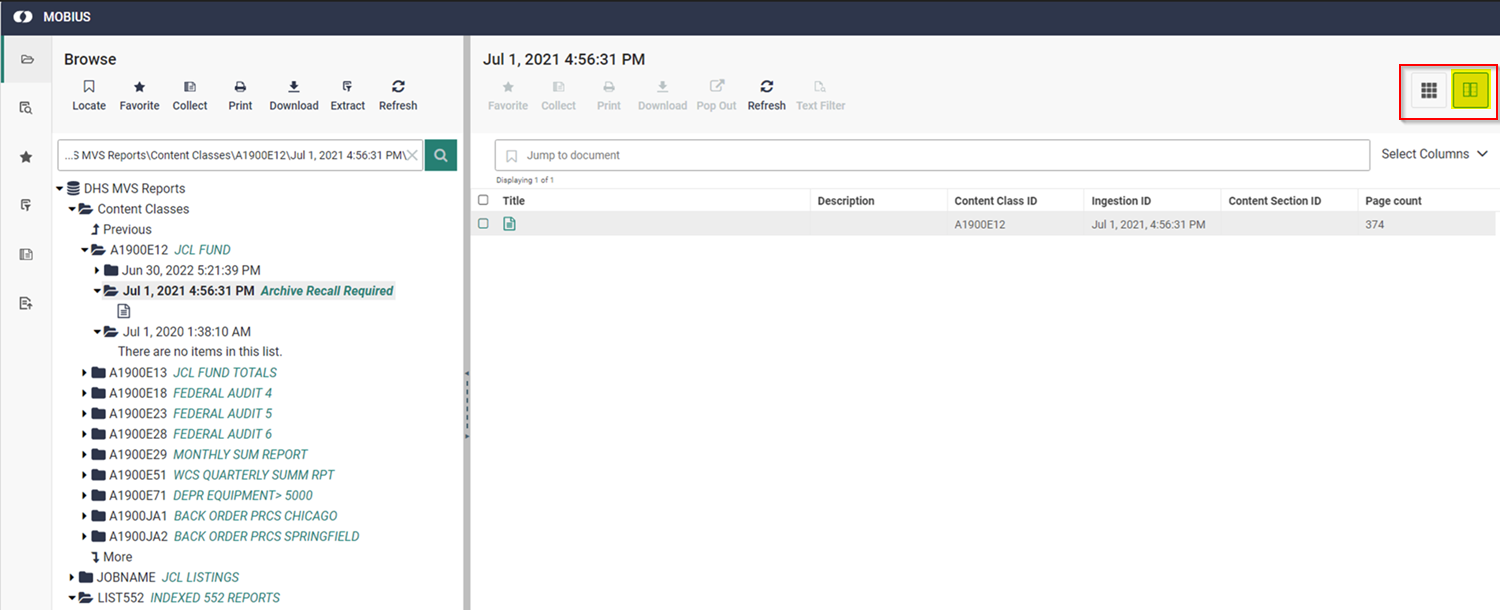Click Download in the Browse toolbar
The image size is (1500, 610).
[x=294, y=96]
